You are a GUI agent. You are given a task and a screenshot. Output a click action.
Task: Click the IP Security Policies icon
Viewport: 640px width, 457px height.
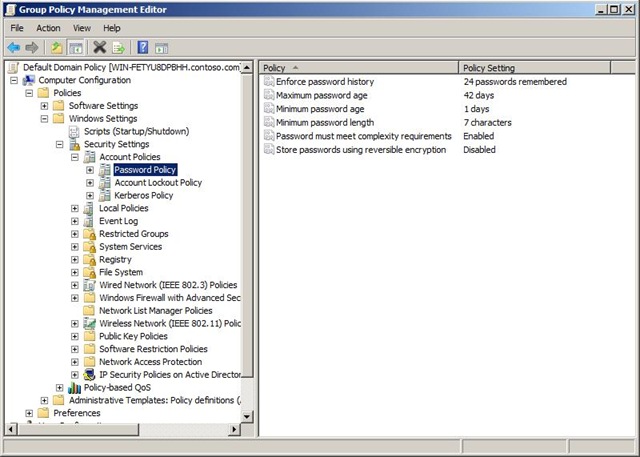click(89, 375)
